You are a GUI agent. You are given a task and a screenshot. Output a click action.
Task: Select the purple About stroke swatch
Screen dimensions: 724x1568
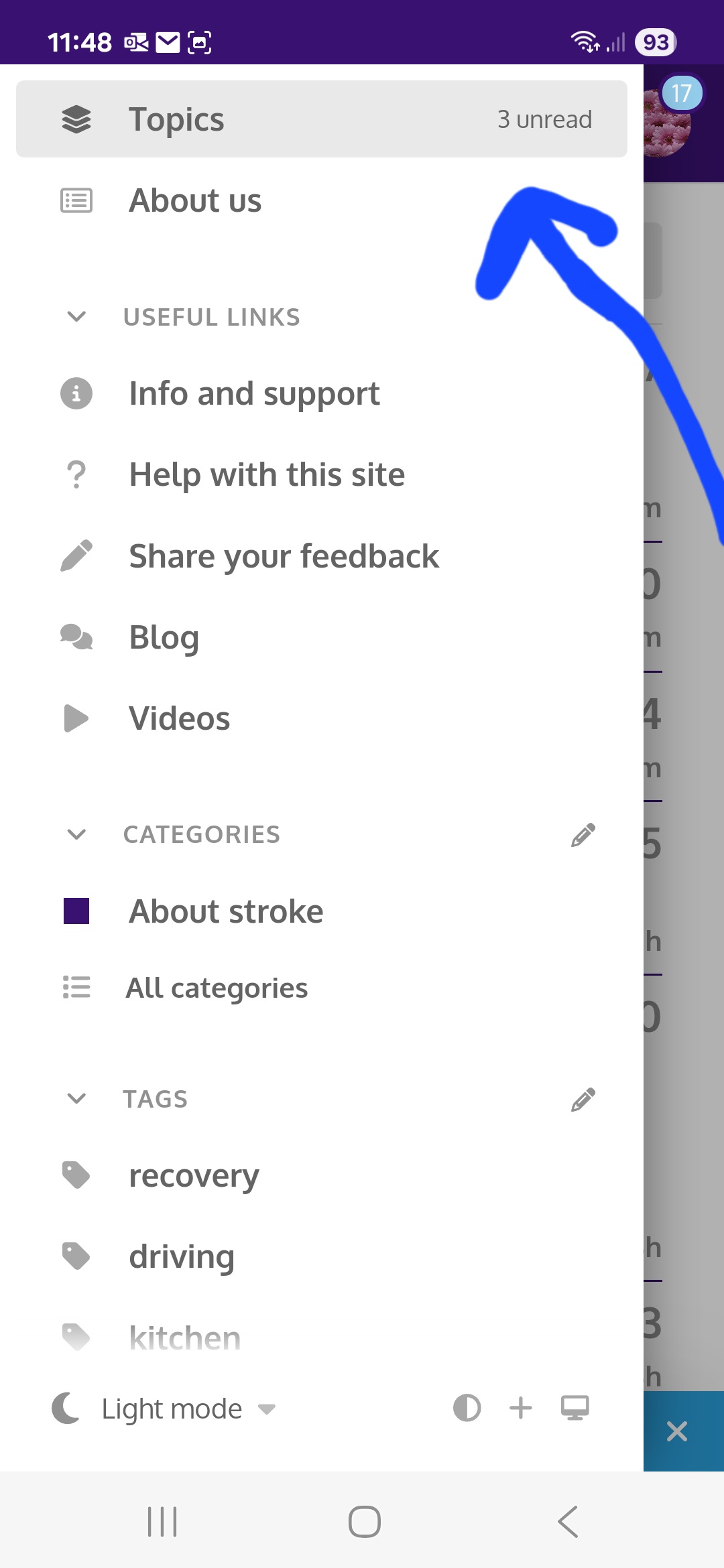(x=76, y=911)
